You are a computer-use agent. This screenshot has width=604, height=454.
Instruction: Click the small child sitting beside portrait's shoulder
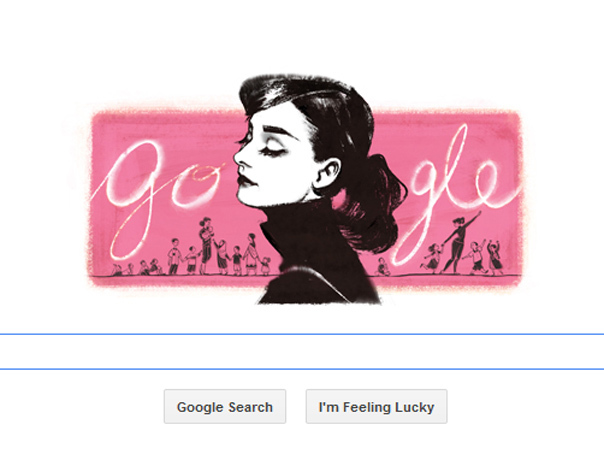click(382, 267)
